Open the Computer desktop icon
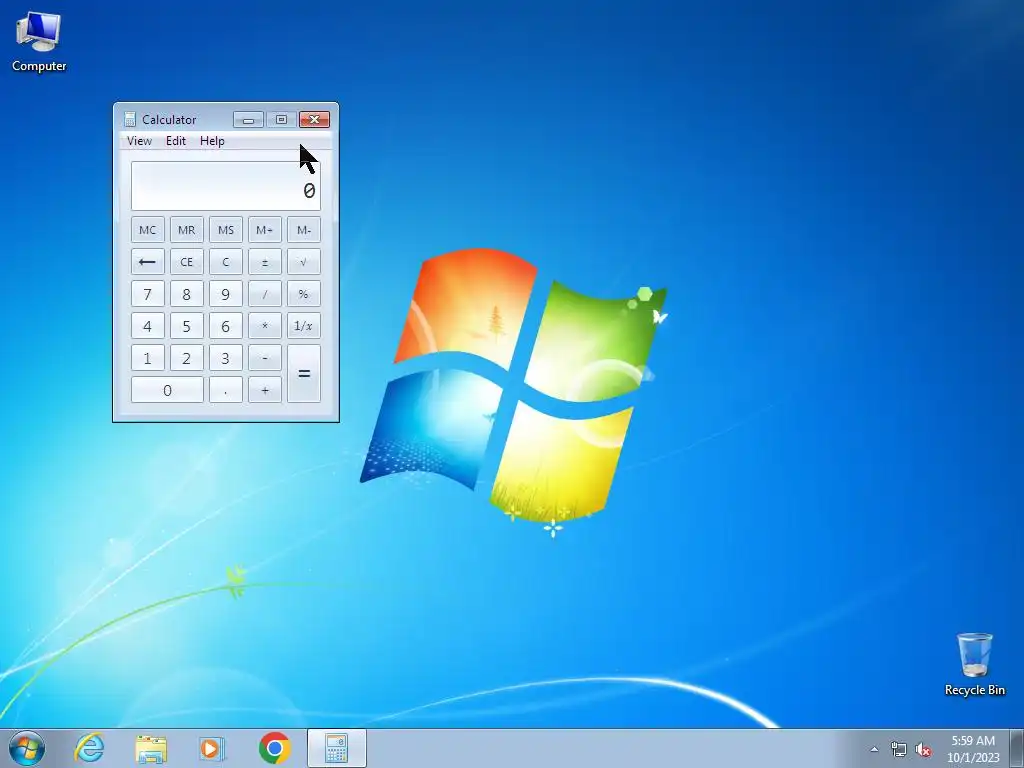Image resolution: width=1024 pixels, height=768 pixels. click(x=39, y=42)
